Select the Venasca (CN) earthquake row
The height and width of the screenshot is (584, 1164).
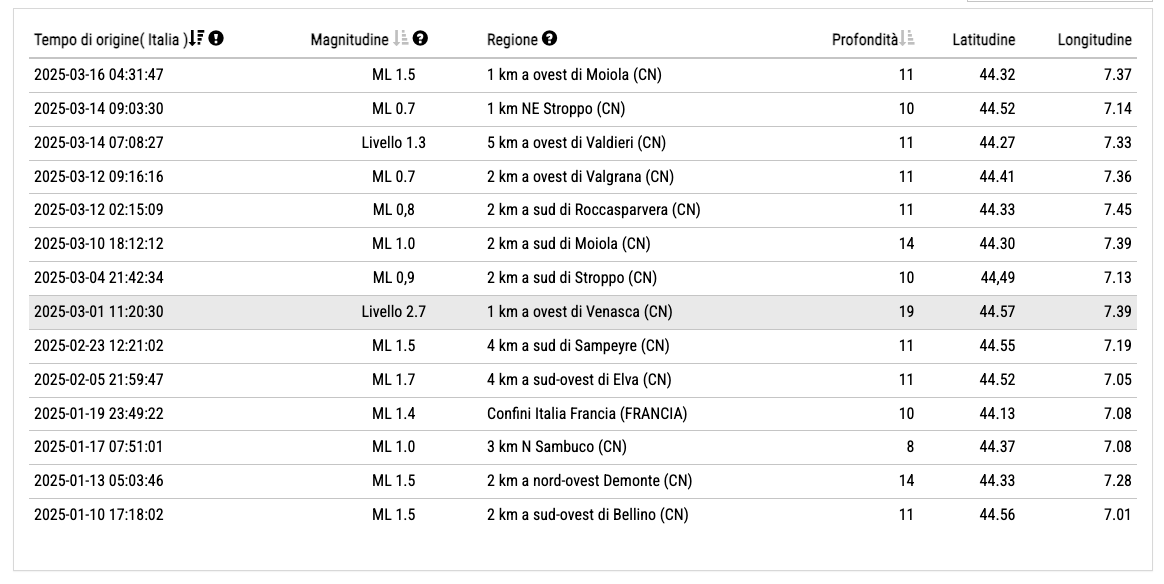point(579,312)
